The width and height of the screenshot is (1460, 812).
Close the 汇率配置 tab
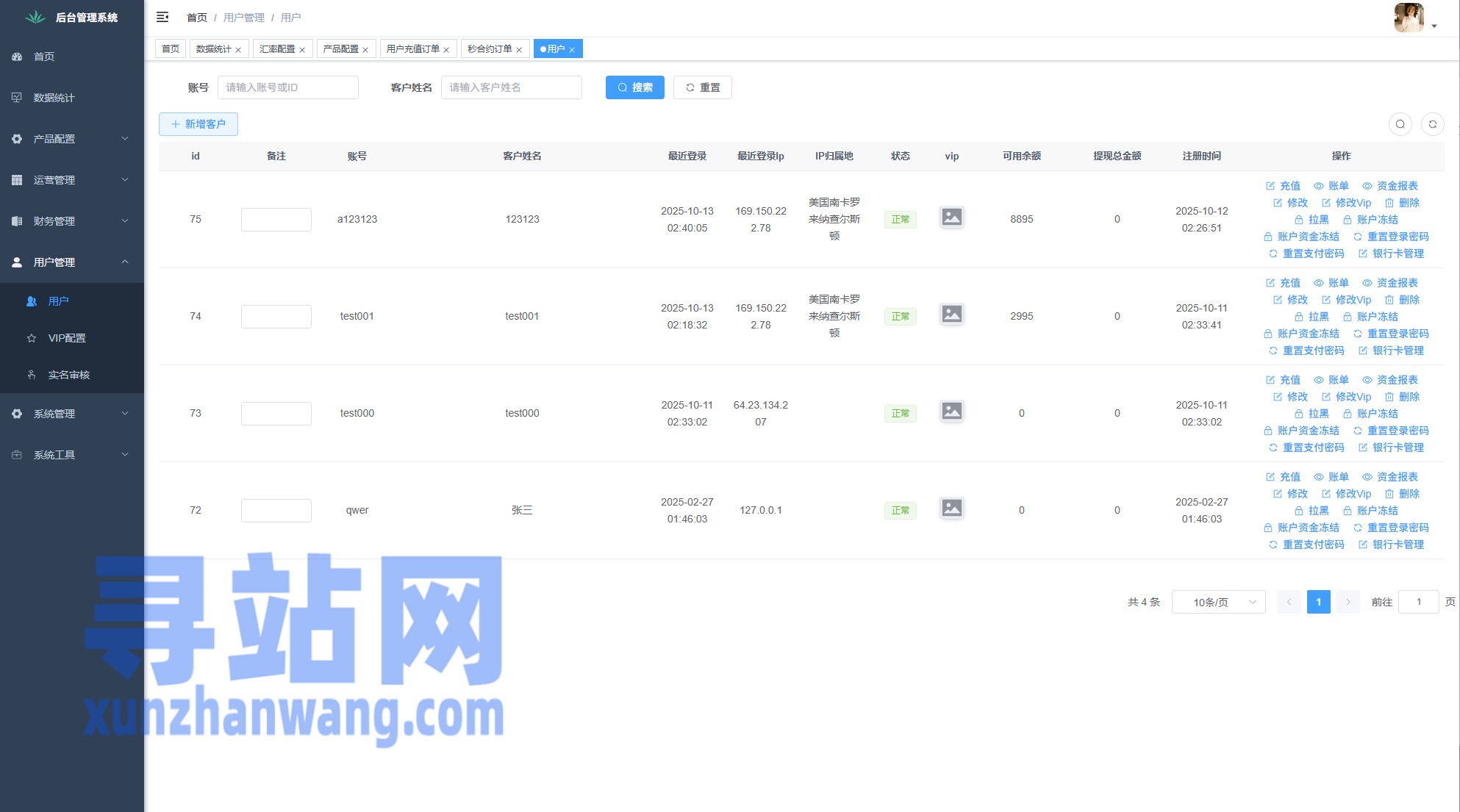coord(302,50)
